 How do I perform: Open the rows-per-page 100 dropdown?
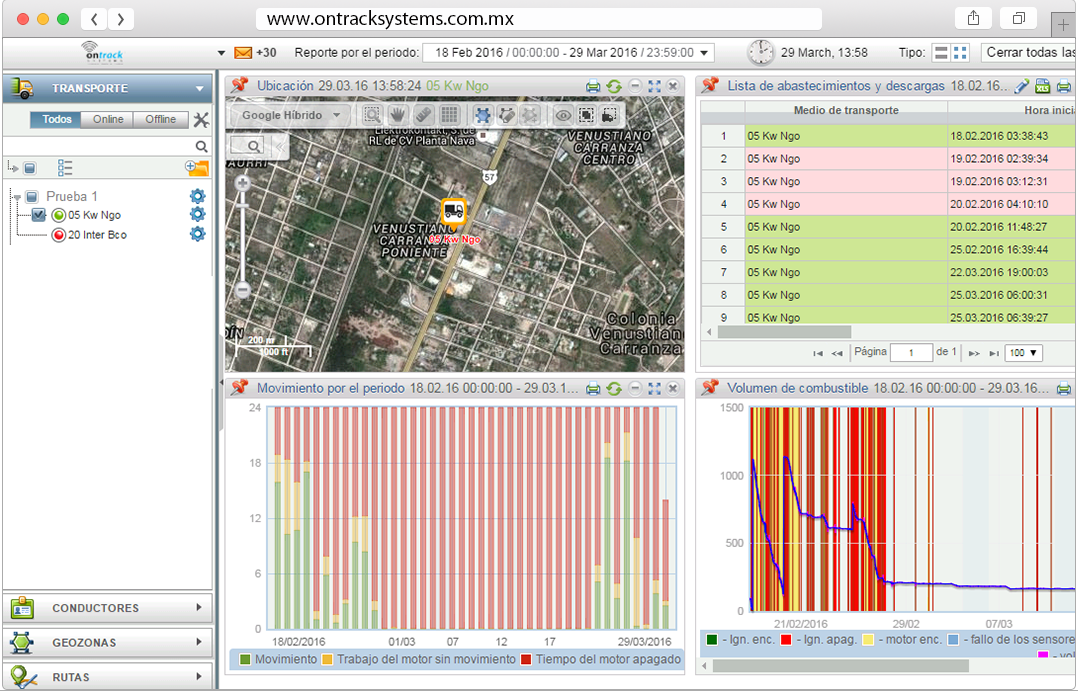click(x=1023, y=353)
